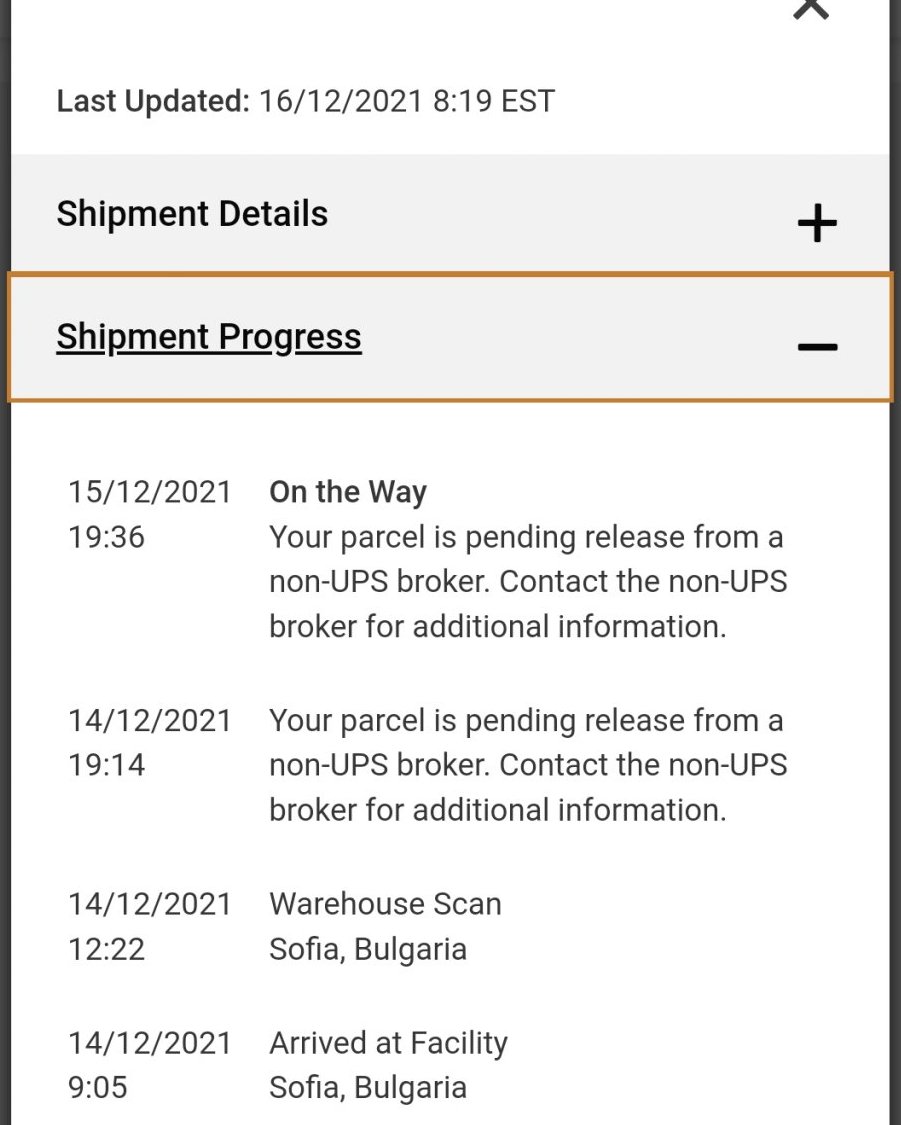This screenshot has height=1125, width=901.
Task: Click Sofia, Bulgaria under Warehouse Scan
Action: [x=368, y=949]
